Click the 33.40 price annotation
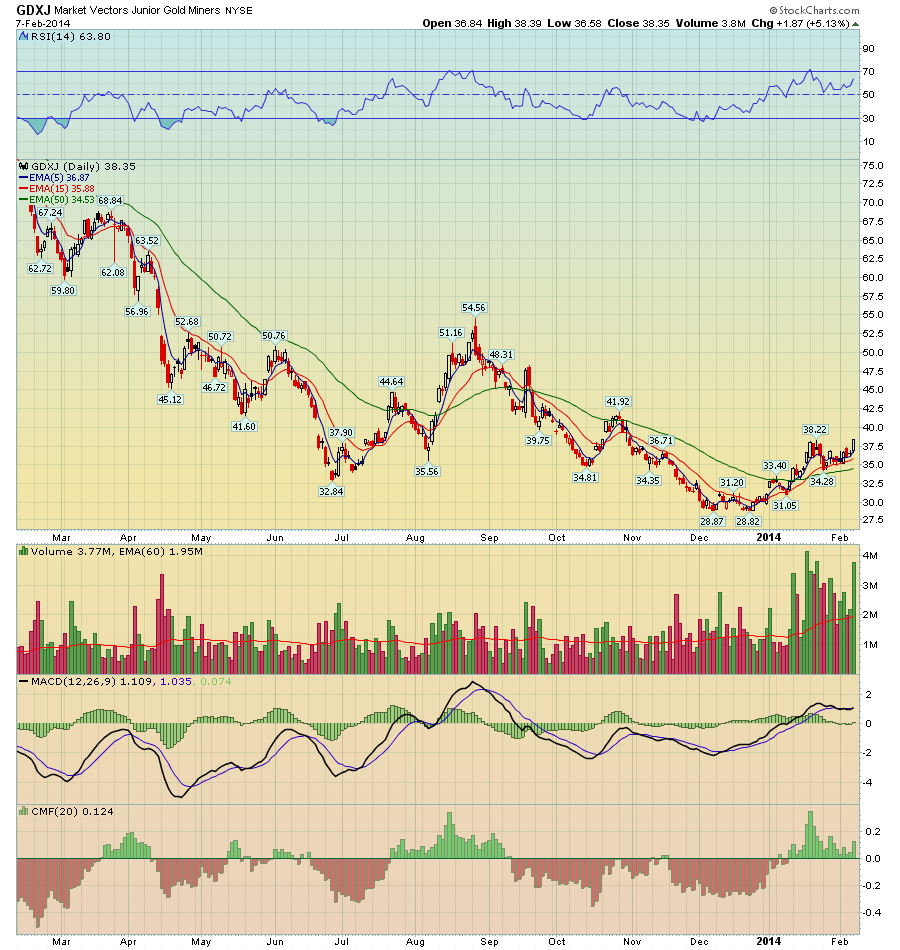Image resolution: width=900 pixels, height=950 pixels. pos(775,466)
